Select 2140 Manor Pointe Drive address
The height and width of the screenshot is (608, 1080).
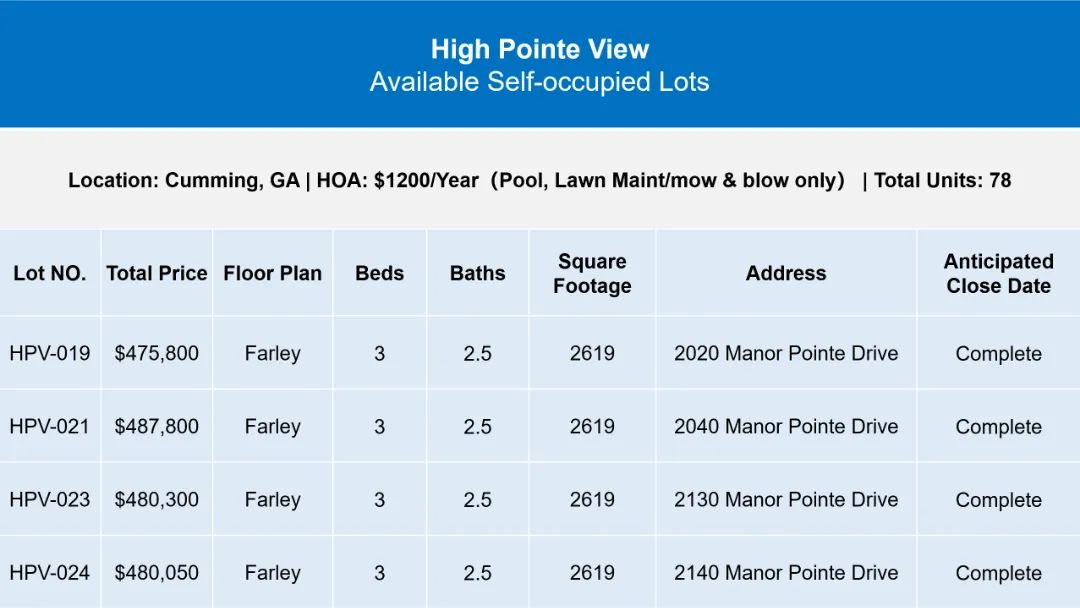pyautogui.click(x=786, y=572)
